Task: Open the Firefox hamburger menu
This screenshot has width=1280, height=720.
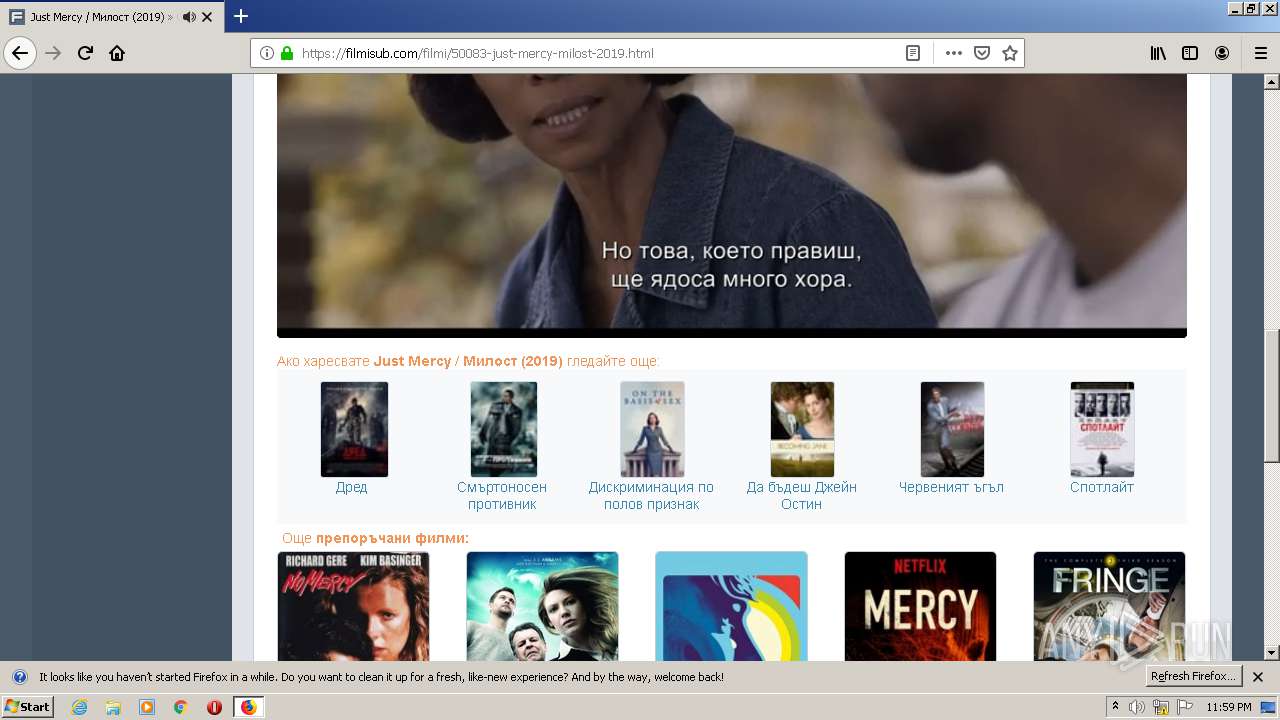Action: click(1260, 53)
